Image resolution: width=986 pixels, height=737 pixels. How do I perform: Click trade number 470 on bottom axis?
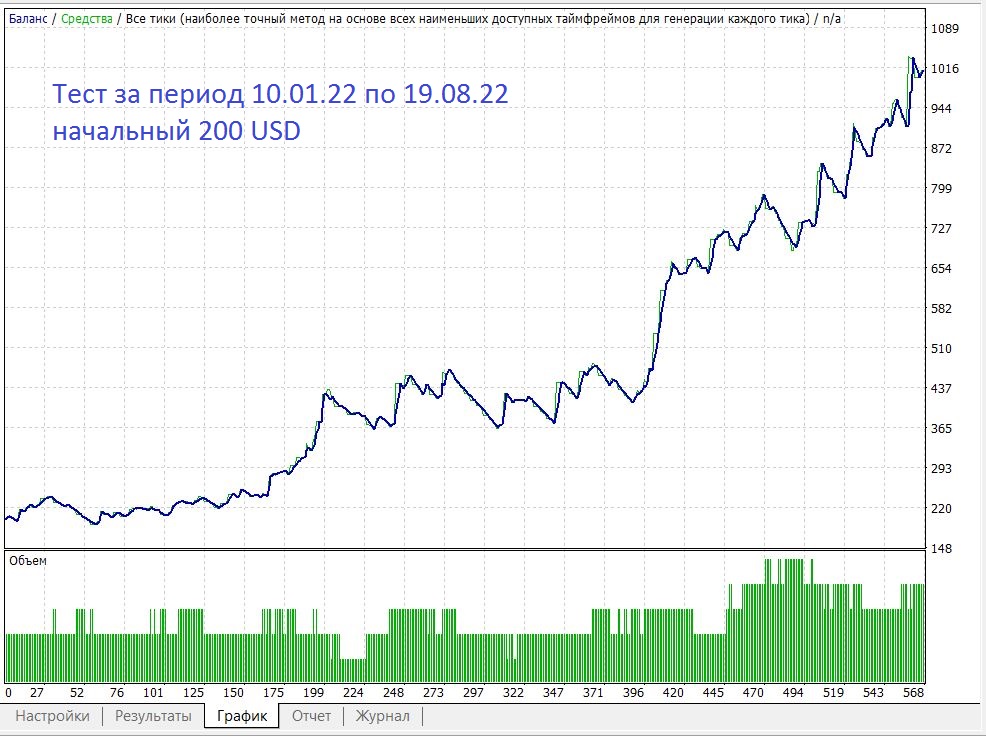pyautogui.click(x=753, y=692)
